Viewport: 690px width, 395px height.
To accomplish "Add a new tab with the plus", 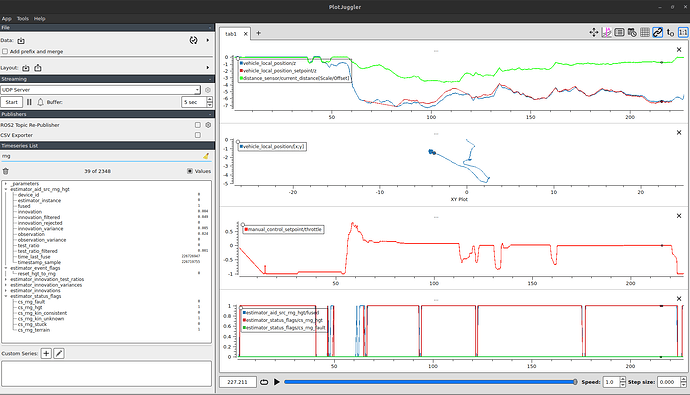I will (x=258, y=33).
